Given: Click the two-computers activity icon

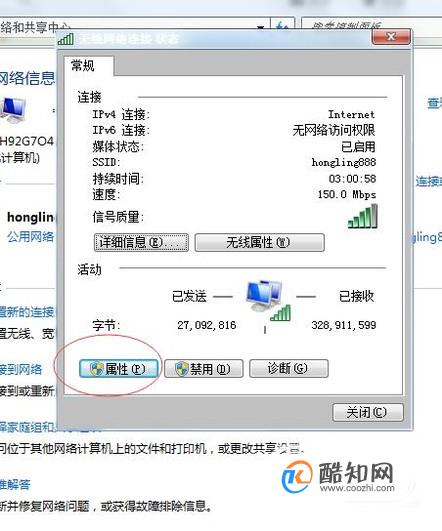Looking at the screenshot, I should (265, 295).
